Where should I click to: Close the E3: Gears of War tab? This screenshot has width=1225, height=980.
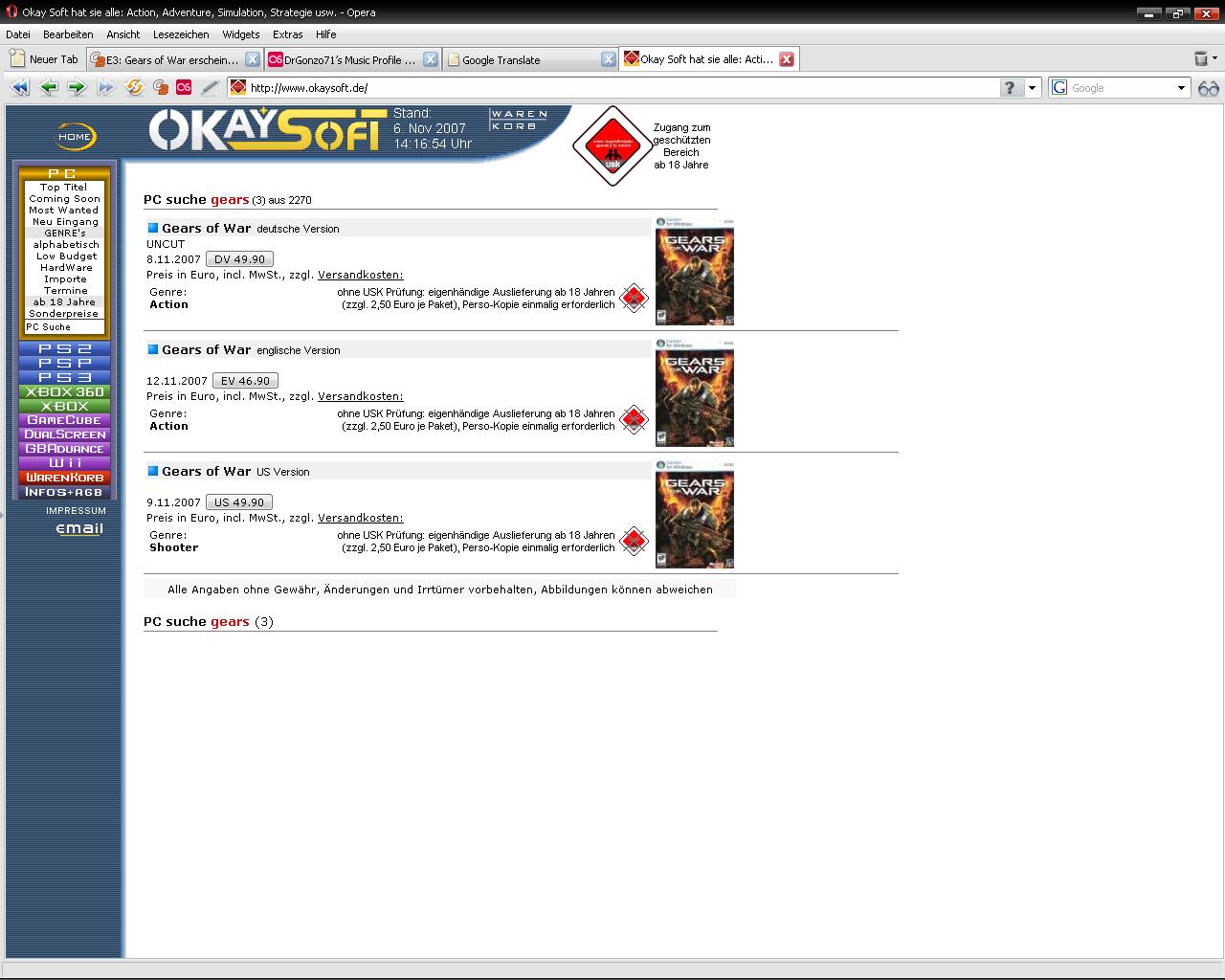point(253,59)
